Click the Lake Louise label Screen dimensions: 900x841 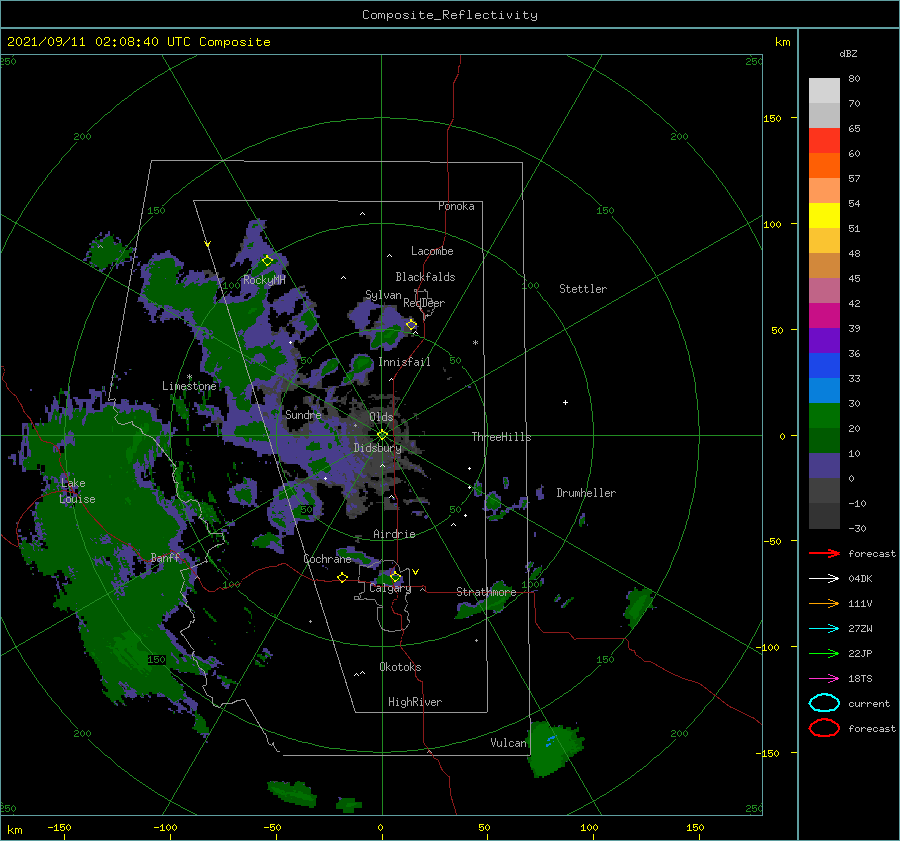77,491
